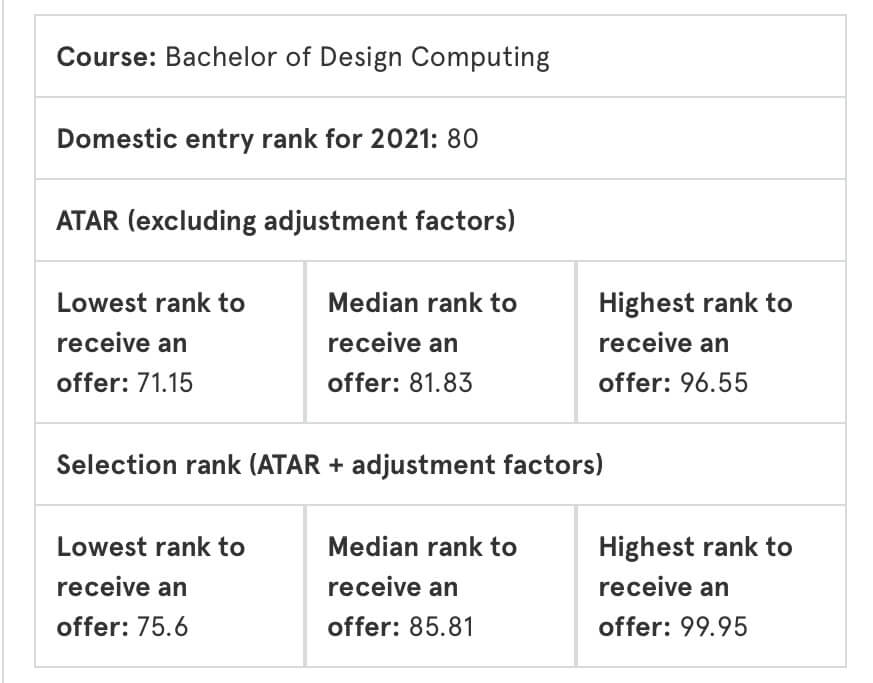
Task: Click the ATAR lowest rank cell 71.15
Action: 170,342
